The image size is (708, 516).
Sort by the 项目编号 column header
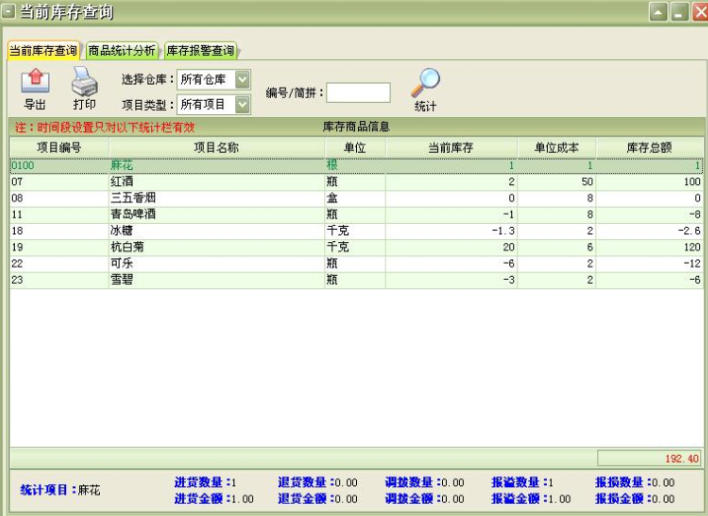pos(59,148)
